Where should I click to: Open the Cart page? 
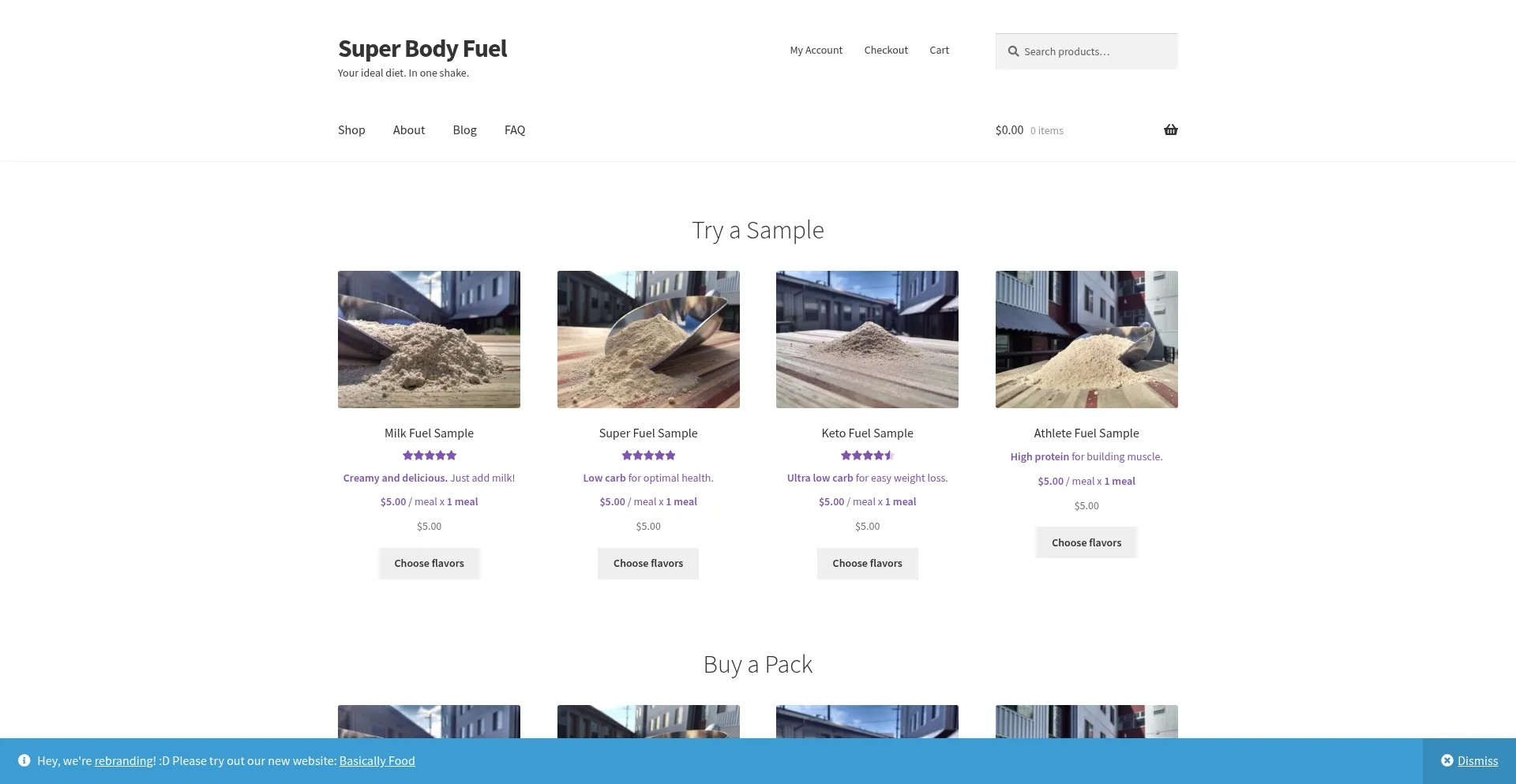[940, 51]
